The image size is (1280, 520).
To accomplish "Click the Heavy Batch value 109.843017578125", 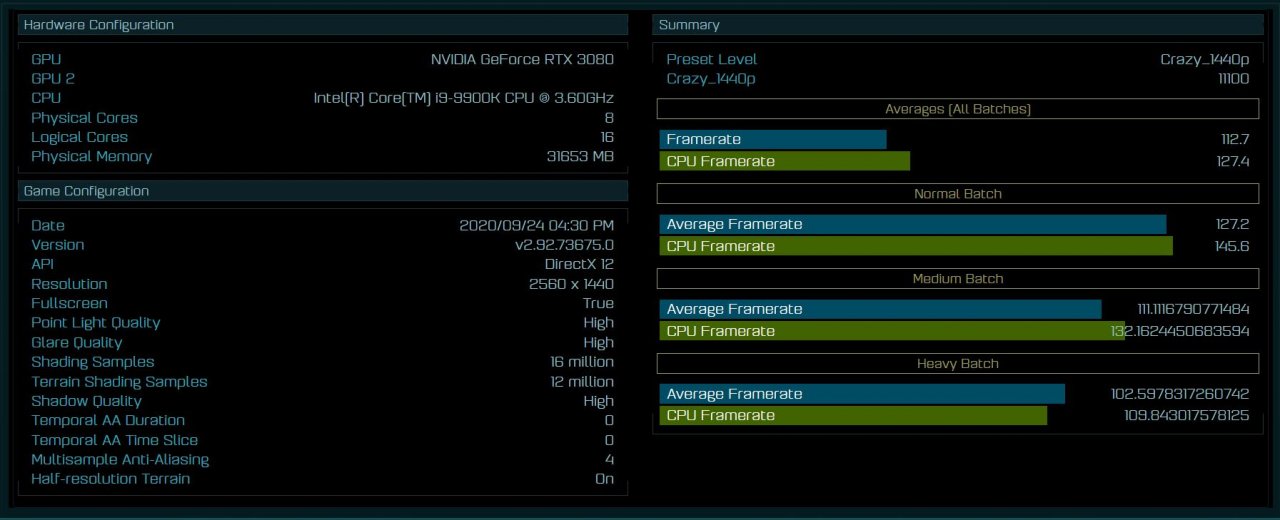I will (1187, 416).
